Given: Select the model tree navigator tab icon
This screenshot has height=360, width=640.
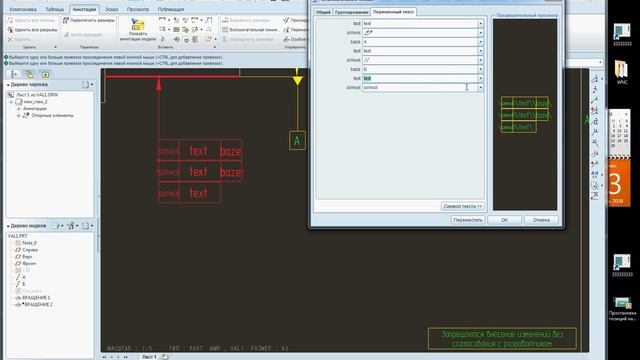Looking at the screenshot, I should [x=15, y=74].
